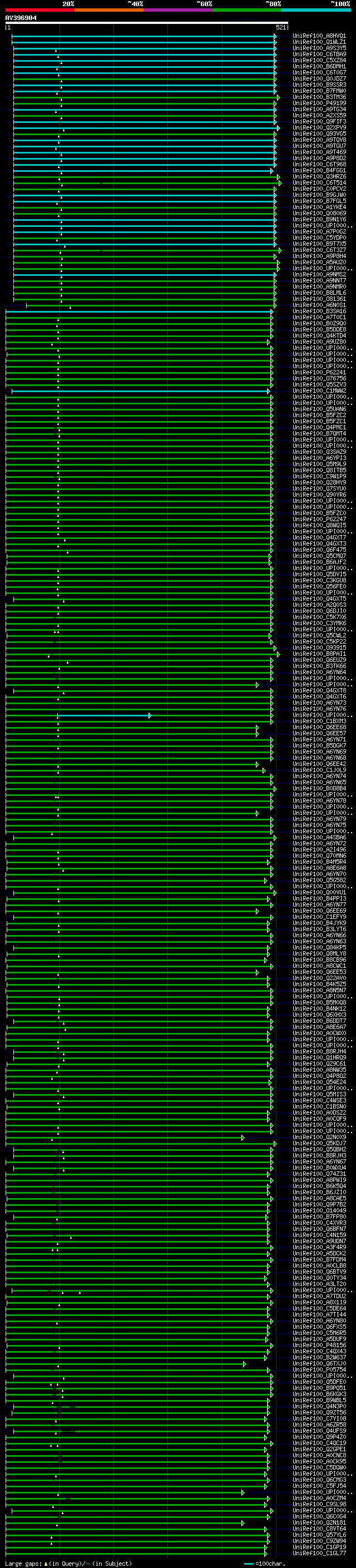Open UniRef100_P05754
This screenshot has height=1568, width=356.
(x=319, y=1369)
